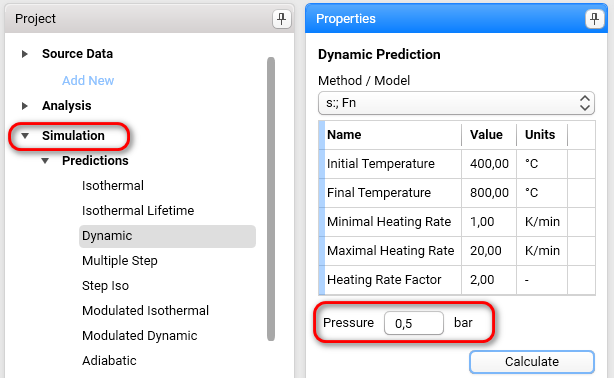Select the Adiabatic prediction
This screenshot has width=614, height=378.
point(109,361)
